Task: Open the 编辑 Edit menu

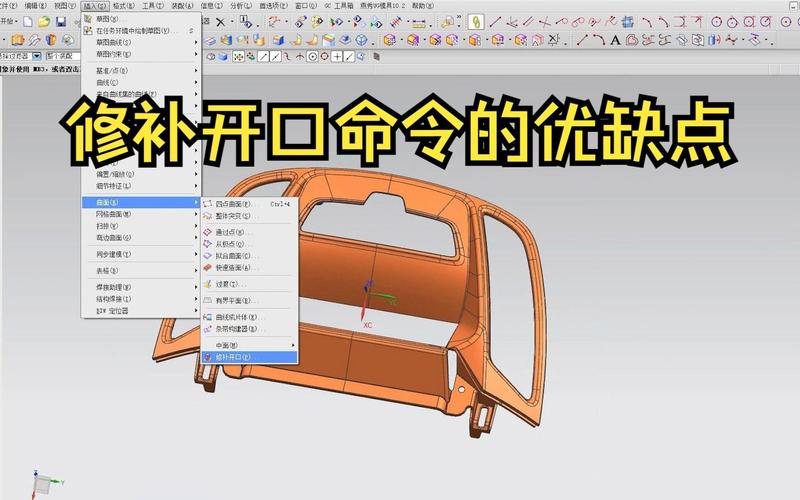Action: tap(35, 6)
